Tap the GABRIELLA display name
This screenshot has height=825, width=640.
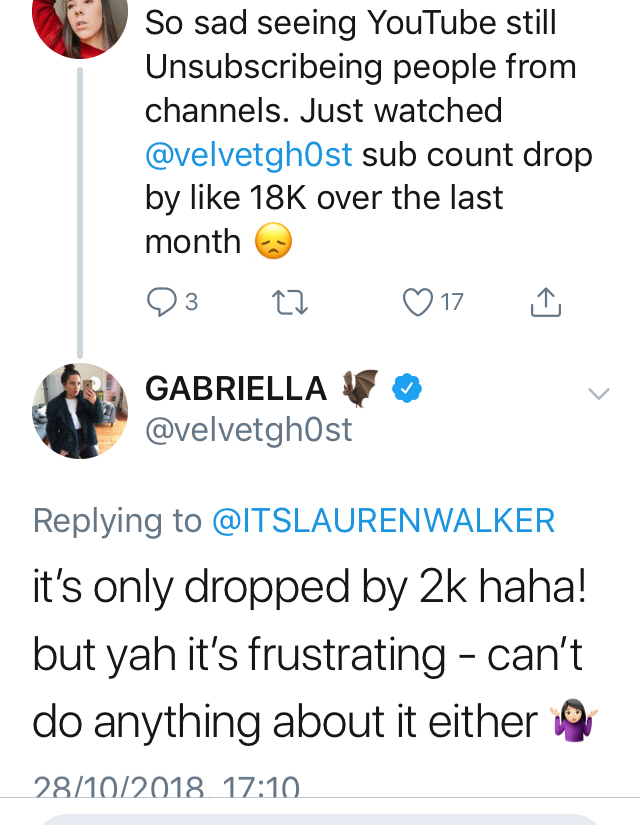[x=236, y=388]
